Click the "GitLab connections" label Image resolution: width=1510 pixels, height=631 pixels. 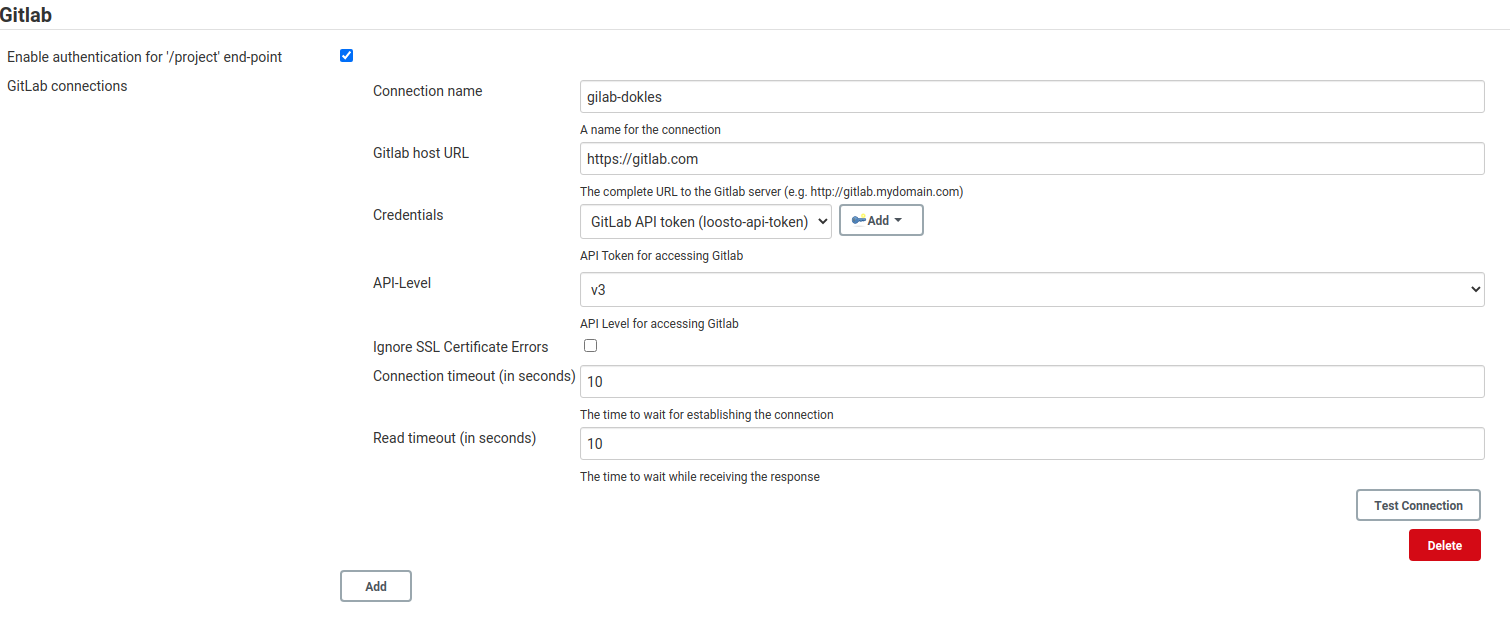point(67,86)
